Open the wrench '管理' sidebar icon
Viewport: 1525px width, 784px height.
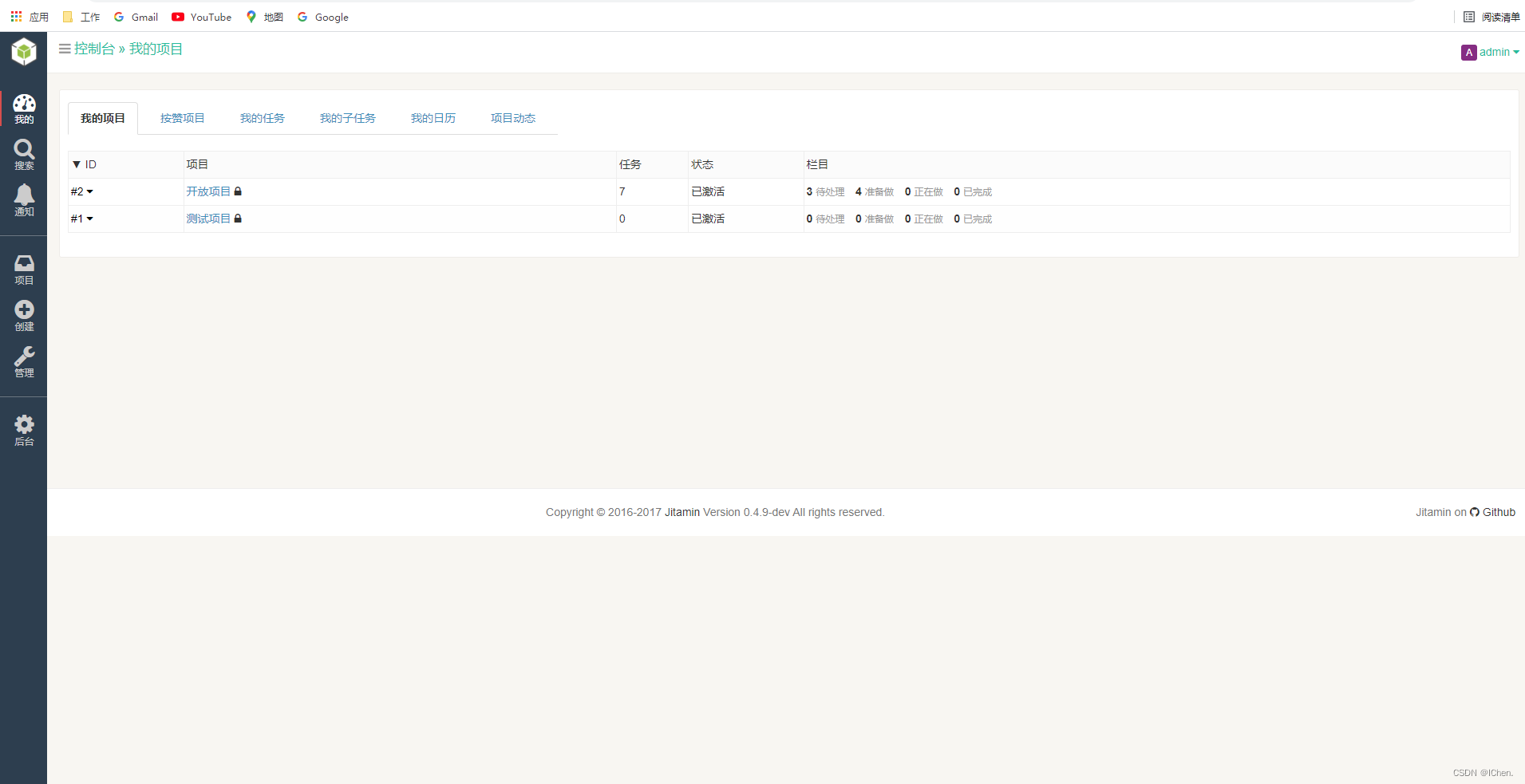pyautogui.click(x=24, y=362)
